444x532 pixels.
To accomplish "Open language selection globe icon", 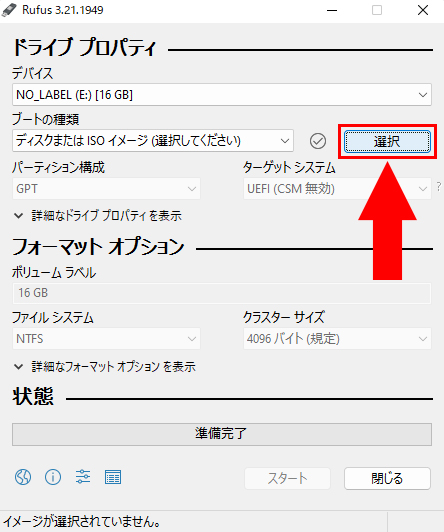I will (23, 477).
